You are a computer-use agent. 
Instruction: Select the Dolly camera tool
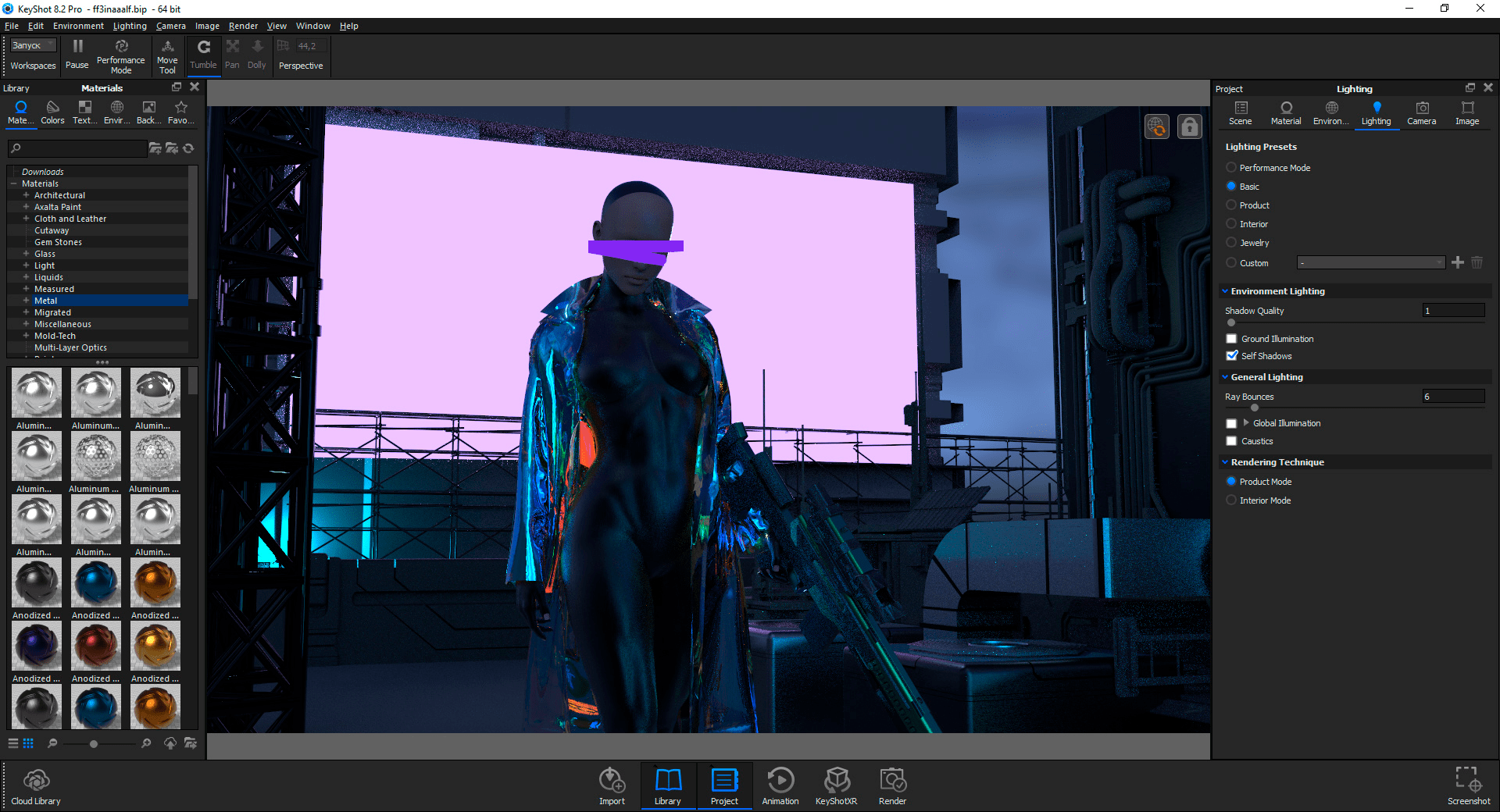point(257,55)
